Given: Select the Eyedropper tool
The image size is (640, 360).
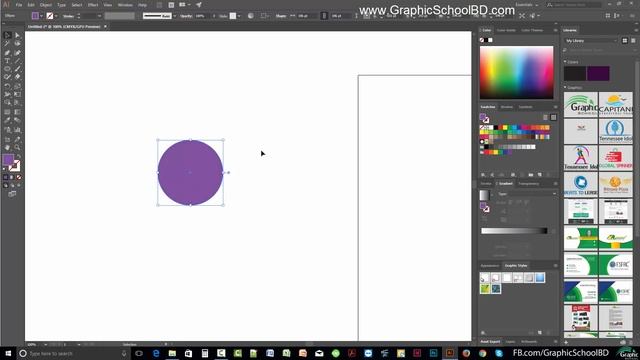Looking at the screenshot, I should point(7,120).
